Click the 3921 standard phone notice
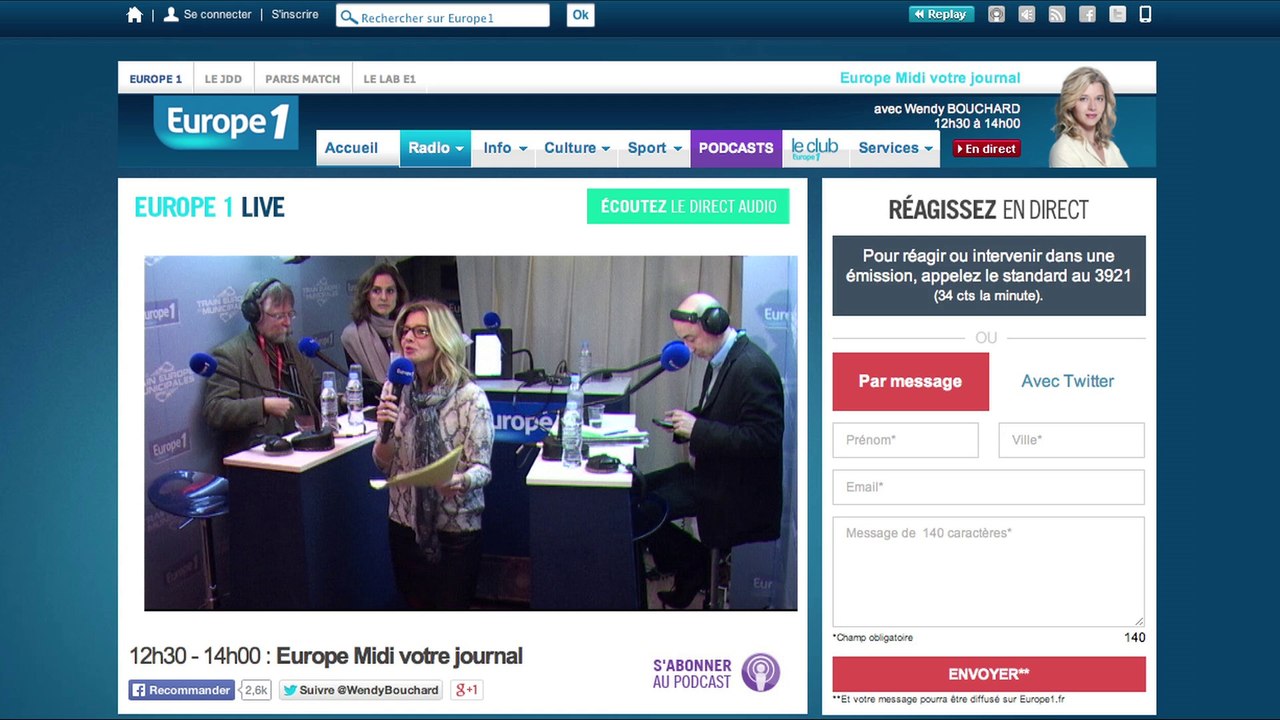1280x720 pixels. point(989,276)
